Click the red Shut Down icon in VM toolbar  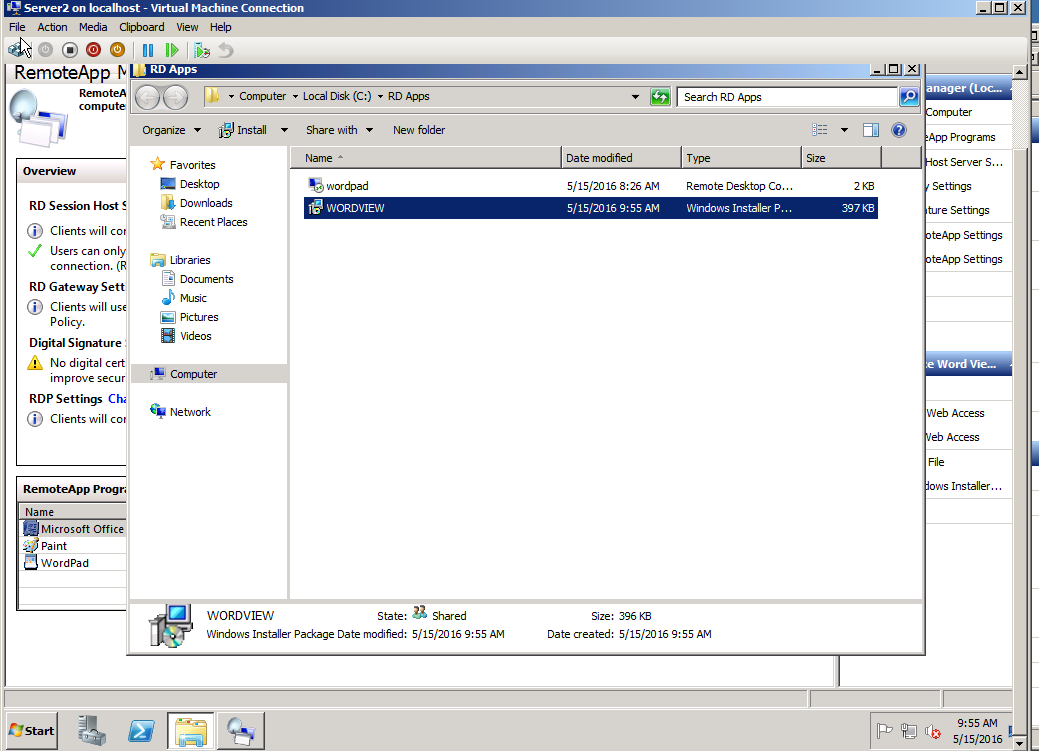tap(93, 50)
